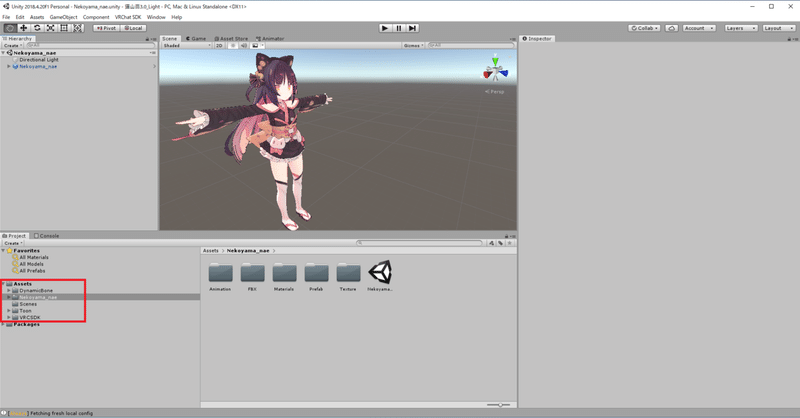Open the VRChat SDK menu

tap(128, 17)
